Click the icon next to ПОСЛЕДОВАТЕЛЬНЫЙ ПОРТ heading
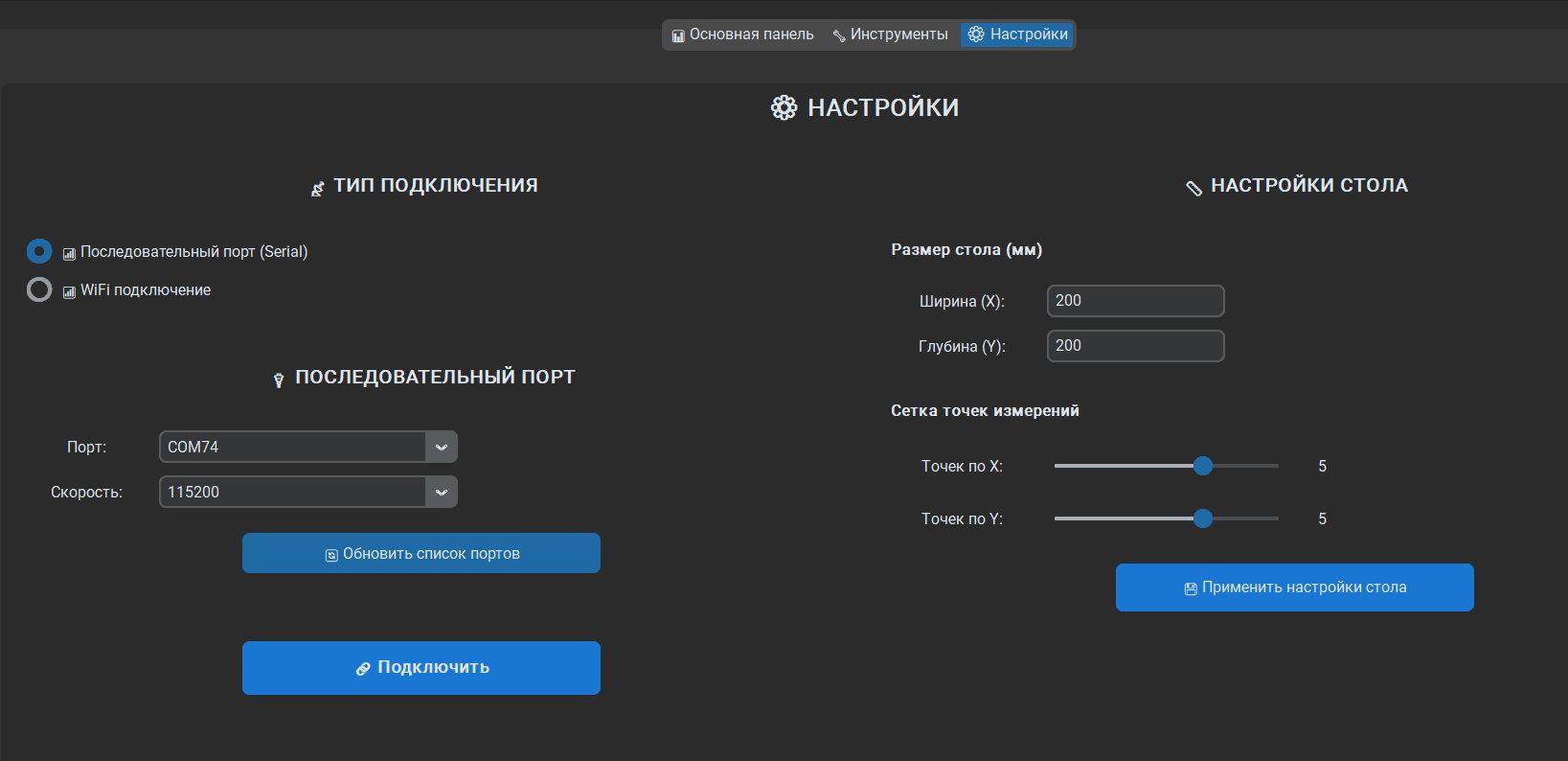Screen dimensions: 1568x761 [279, 380]
